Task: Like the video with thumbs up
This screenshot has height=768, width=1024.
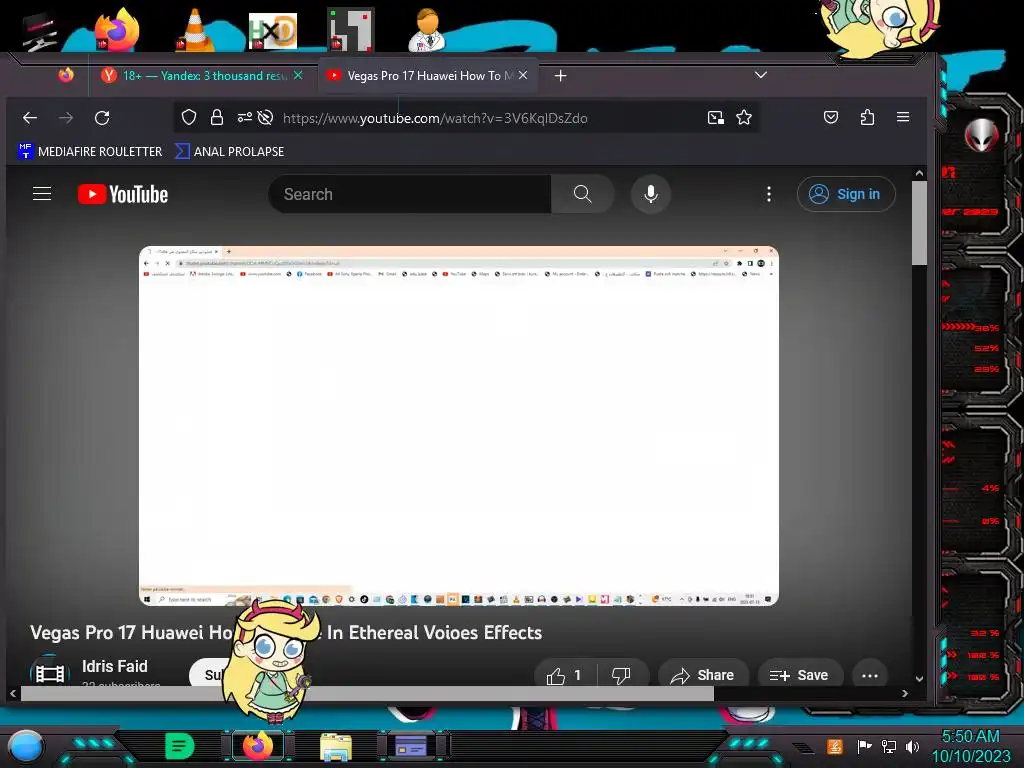Action: pyautogui.click(x=564, y=675)
